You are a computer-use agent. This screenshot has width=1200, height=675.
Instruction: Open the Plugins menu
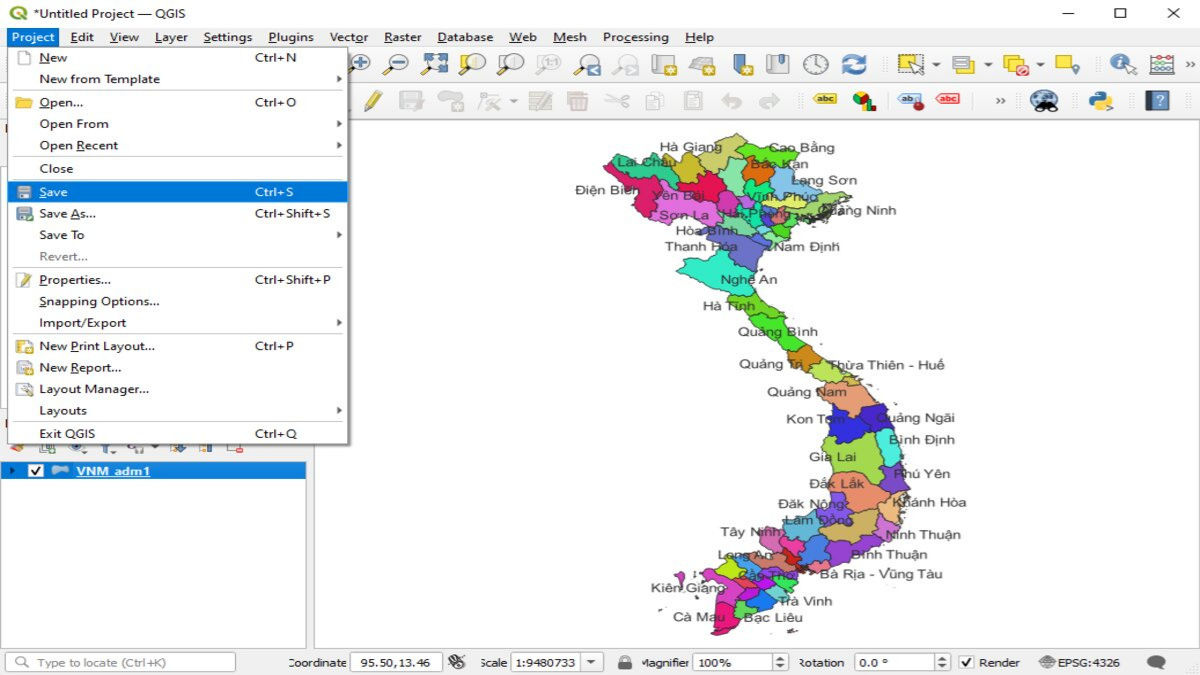[x=291, y=37]
